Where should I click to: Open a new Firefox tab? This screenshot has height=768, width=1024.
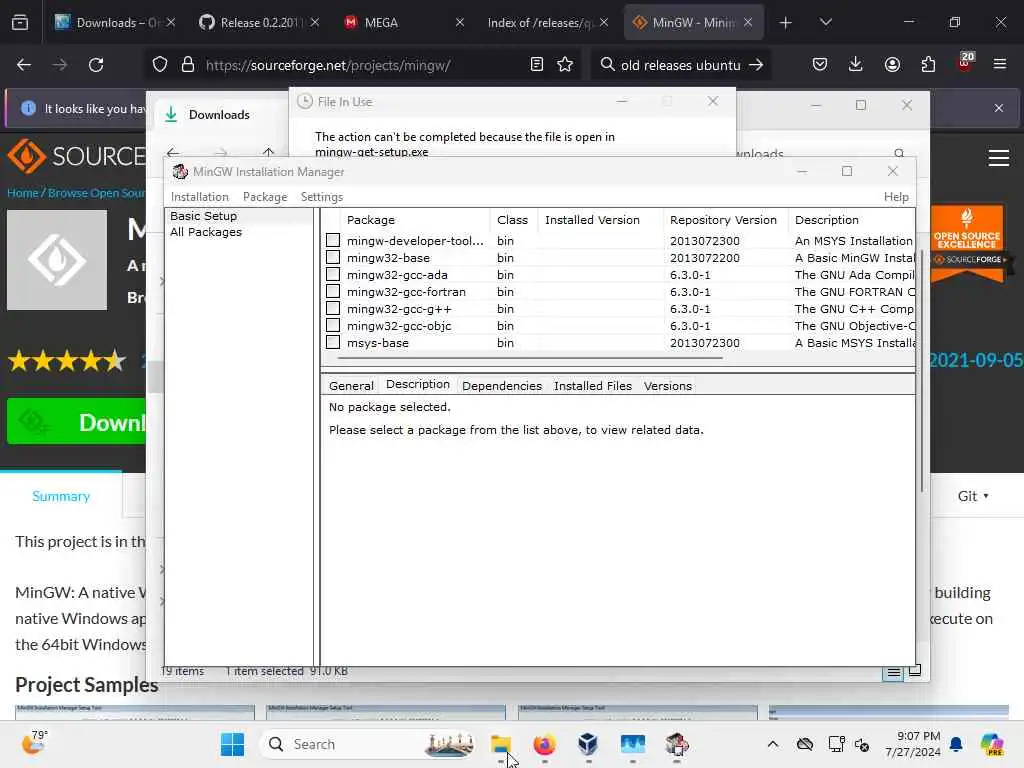click(x=786, y=23)
